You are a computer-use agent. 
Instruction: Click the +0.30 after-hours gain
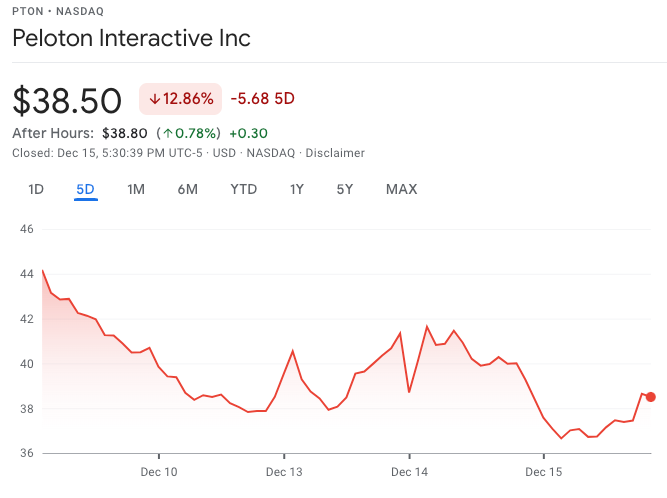[x=248, y=134]
